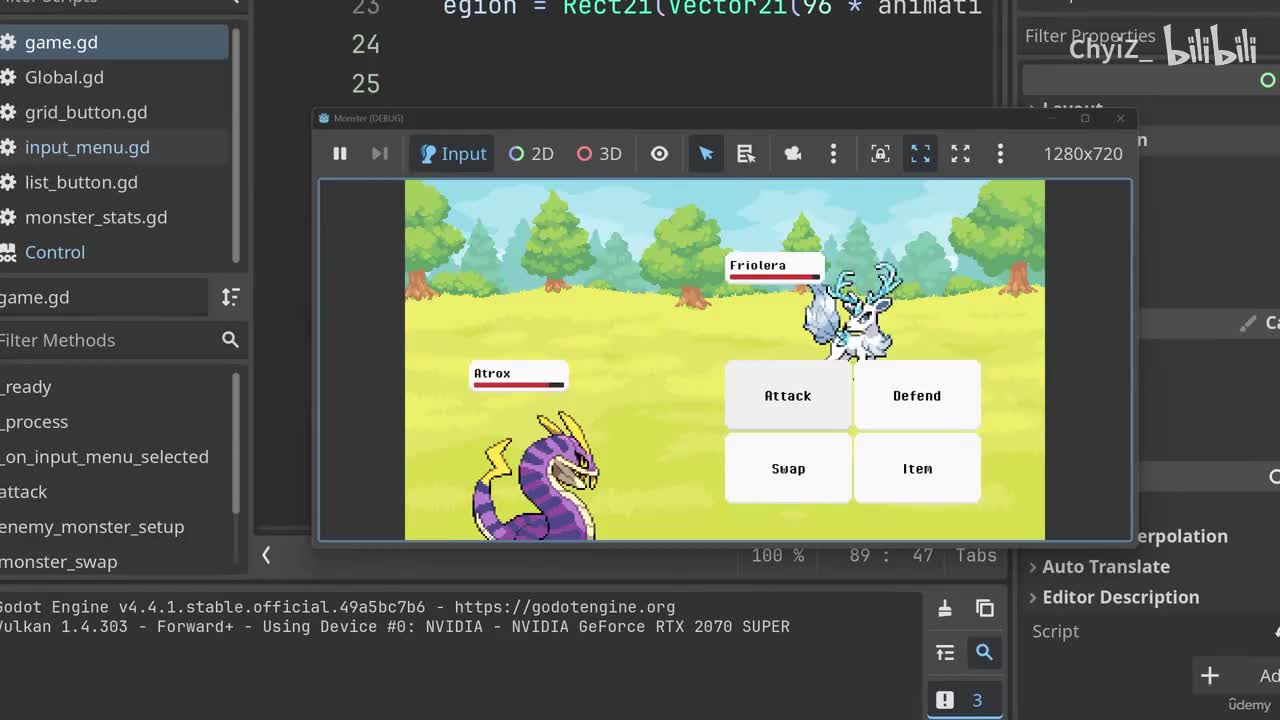1280x720 pixels.
Task: Click the Tabs indentation indicator
Action: click(x=976, y=555)
